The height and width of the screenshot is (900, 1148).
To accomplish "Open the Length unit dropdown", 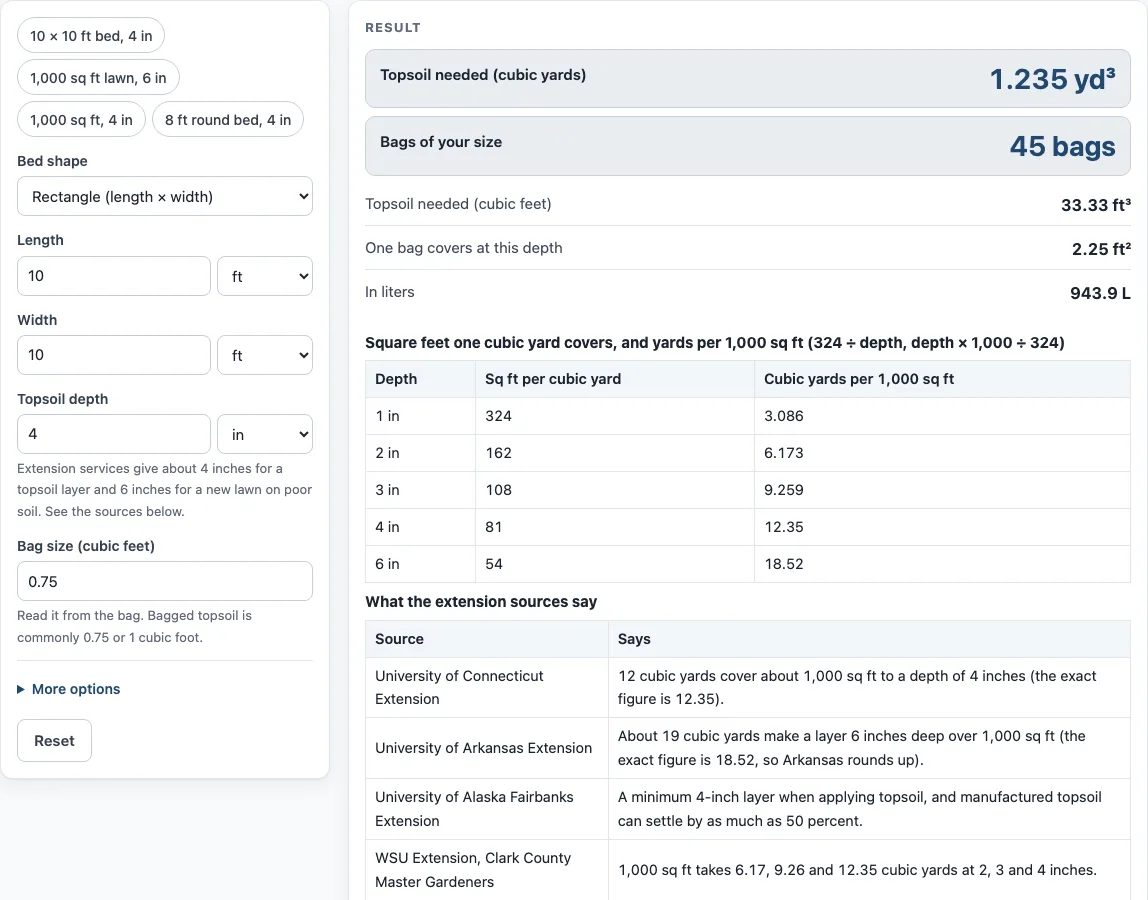I will coord(265,276).
